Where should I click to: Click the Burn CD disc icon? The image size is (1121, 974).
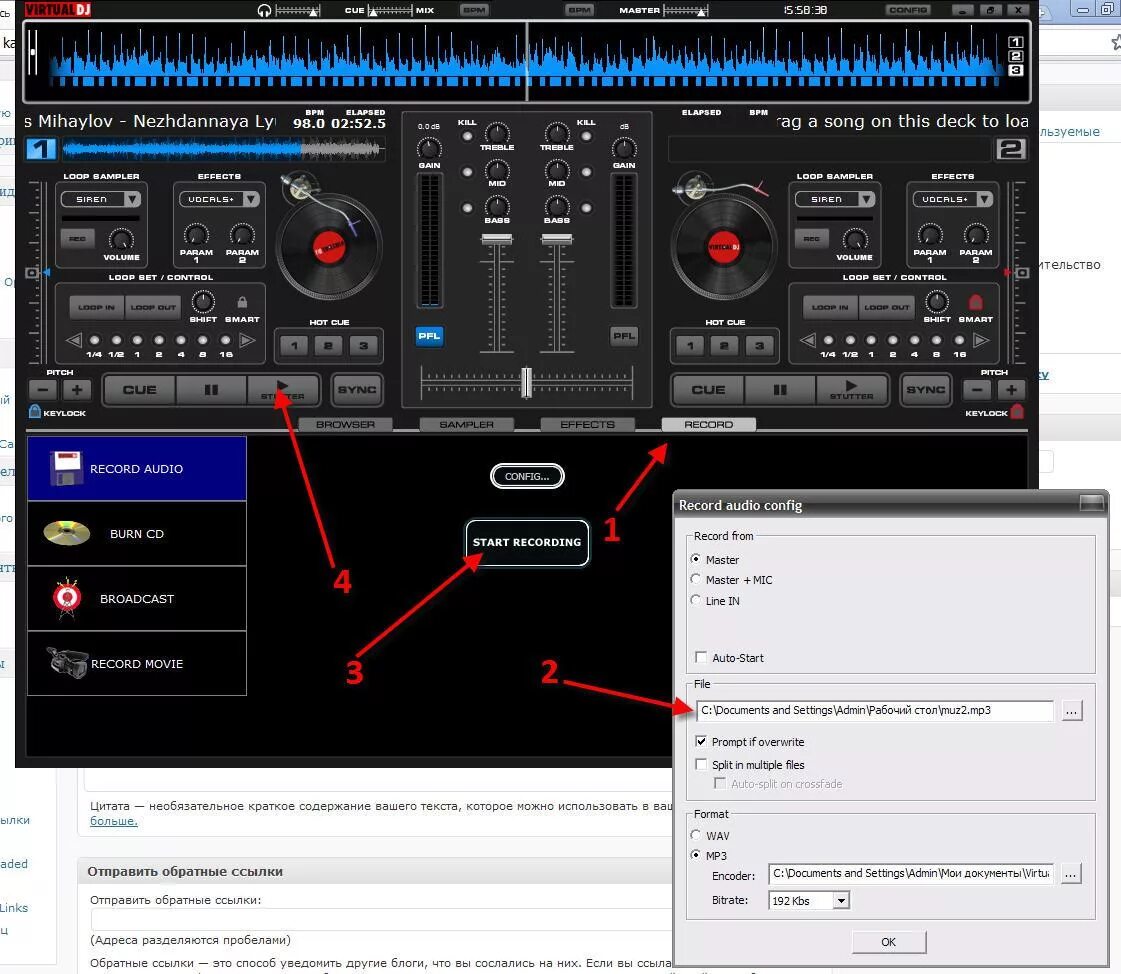click(66, 533)
